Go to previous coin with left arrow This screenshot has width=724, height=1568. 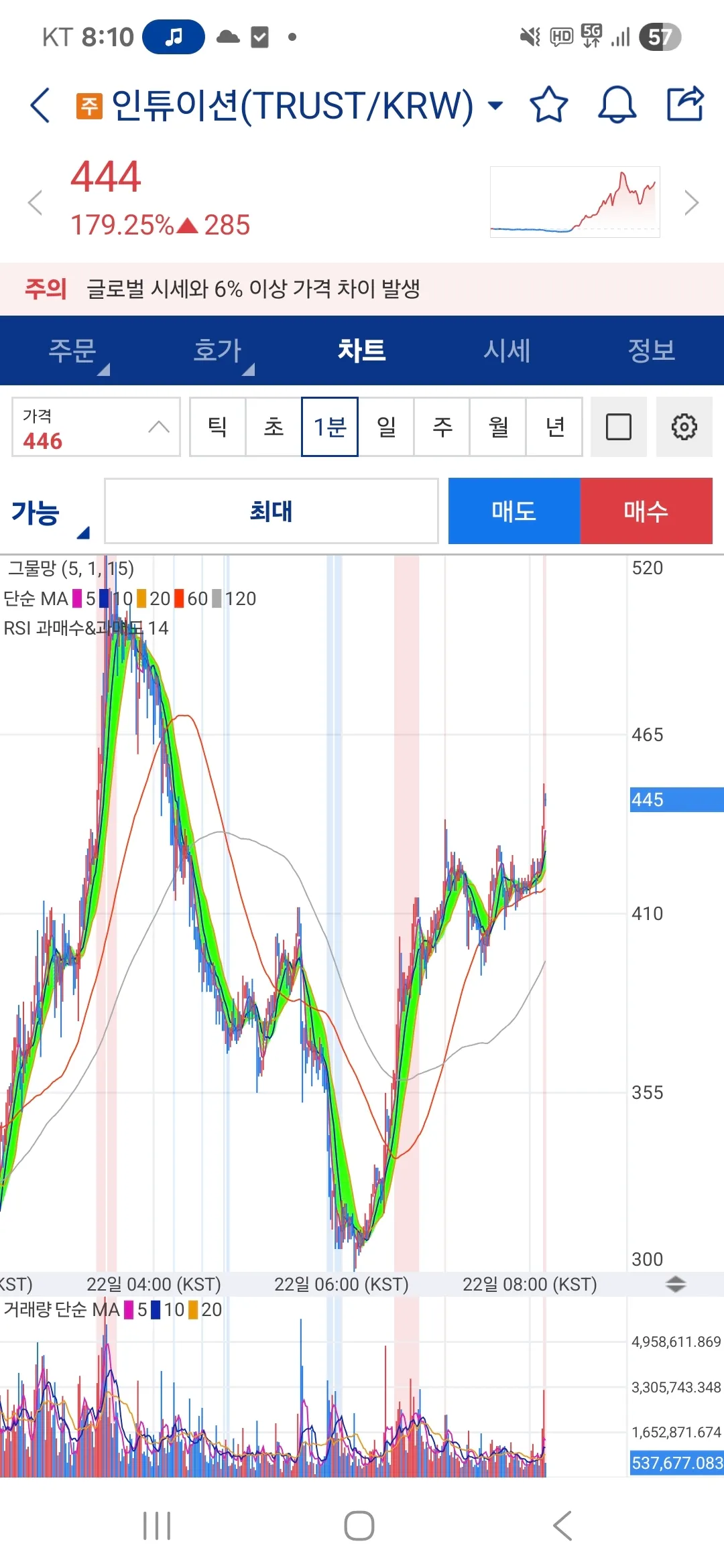pyautogui.click(x=35, y=202)
